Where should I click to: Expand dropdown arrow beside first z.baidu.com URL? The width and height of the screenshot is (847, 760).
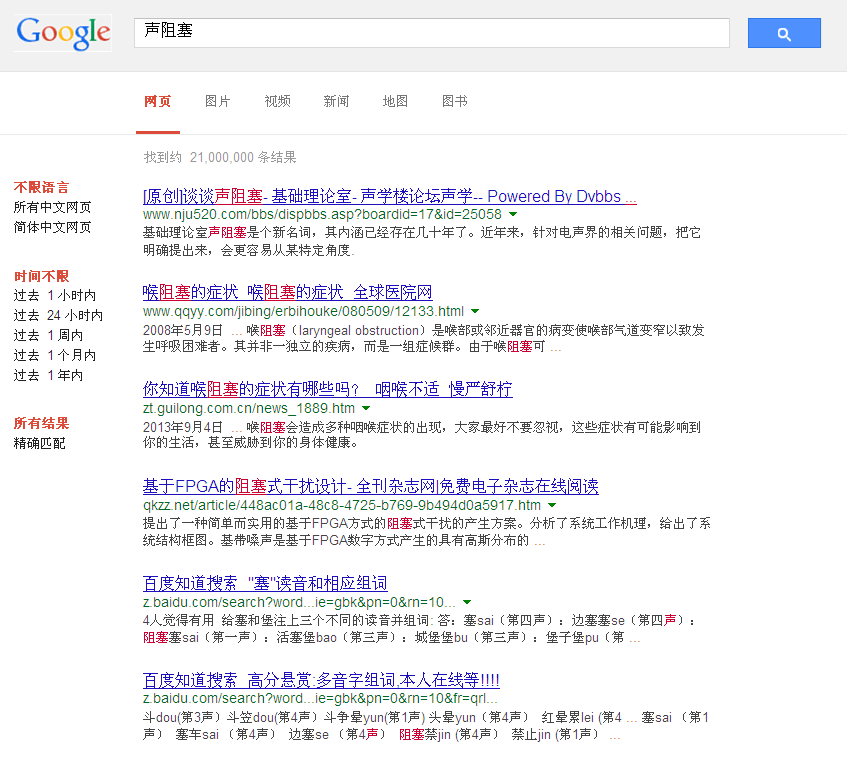coord(467,603)
